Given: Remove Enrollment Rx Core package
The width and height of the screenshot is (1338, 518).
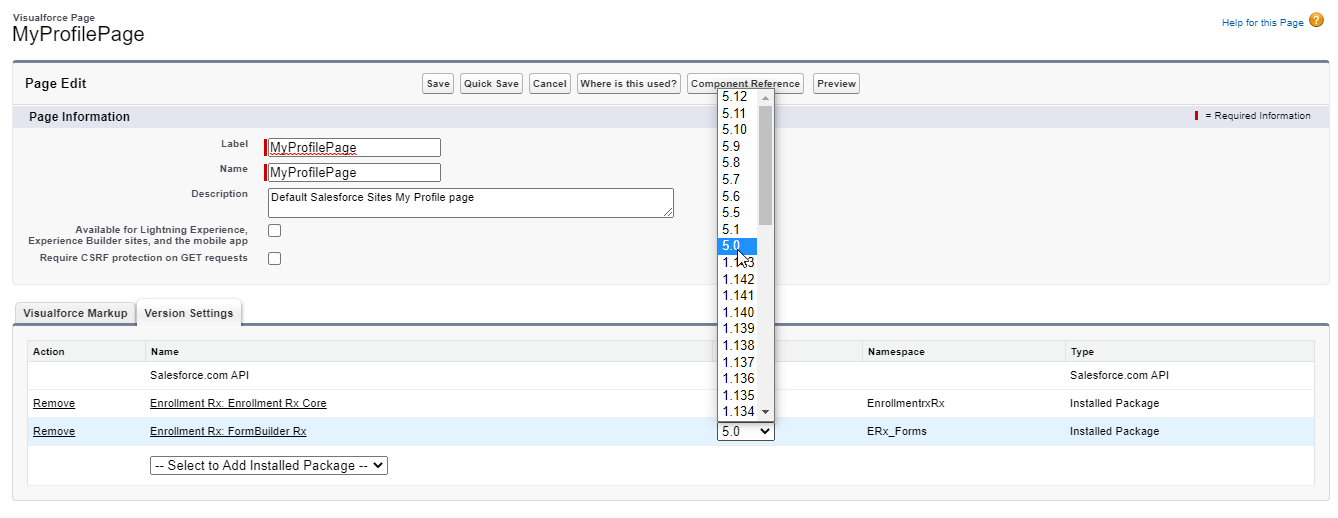Looking at the screenshot, I should [x=54, y=404].
